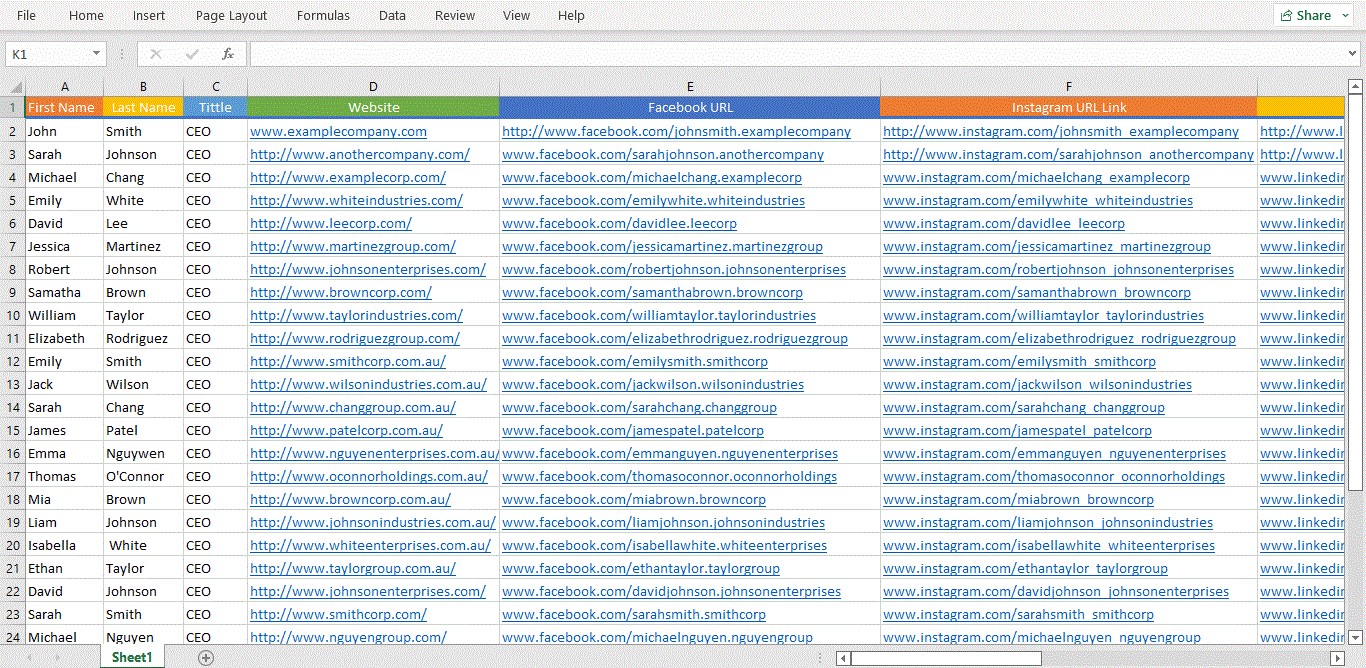Open facebook.com/davidlee.leecorp link

[x=619, y=223]
